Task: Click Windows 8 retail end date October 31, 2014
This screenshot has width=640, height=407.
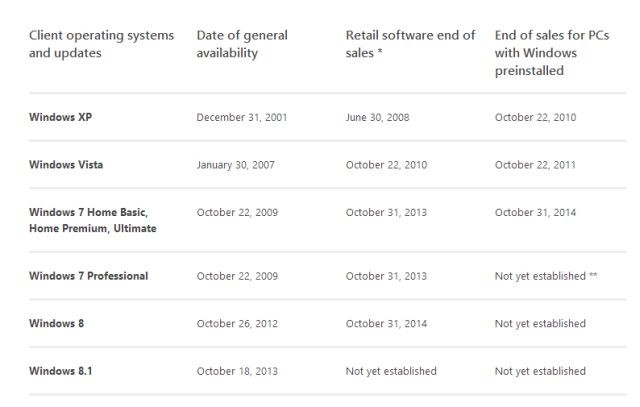Action: point(386,323)
